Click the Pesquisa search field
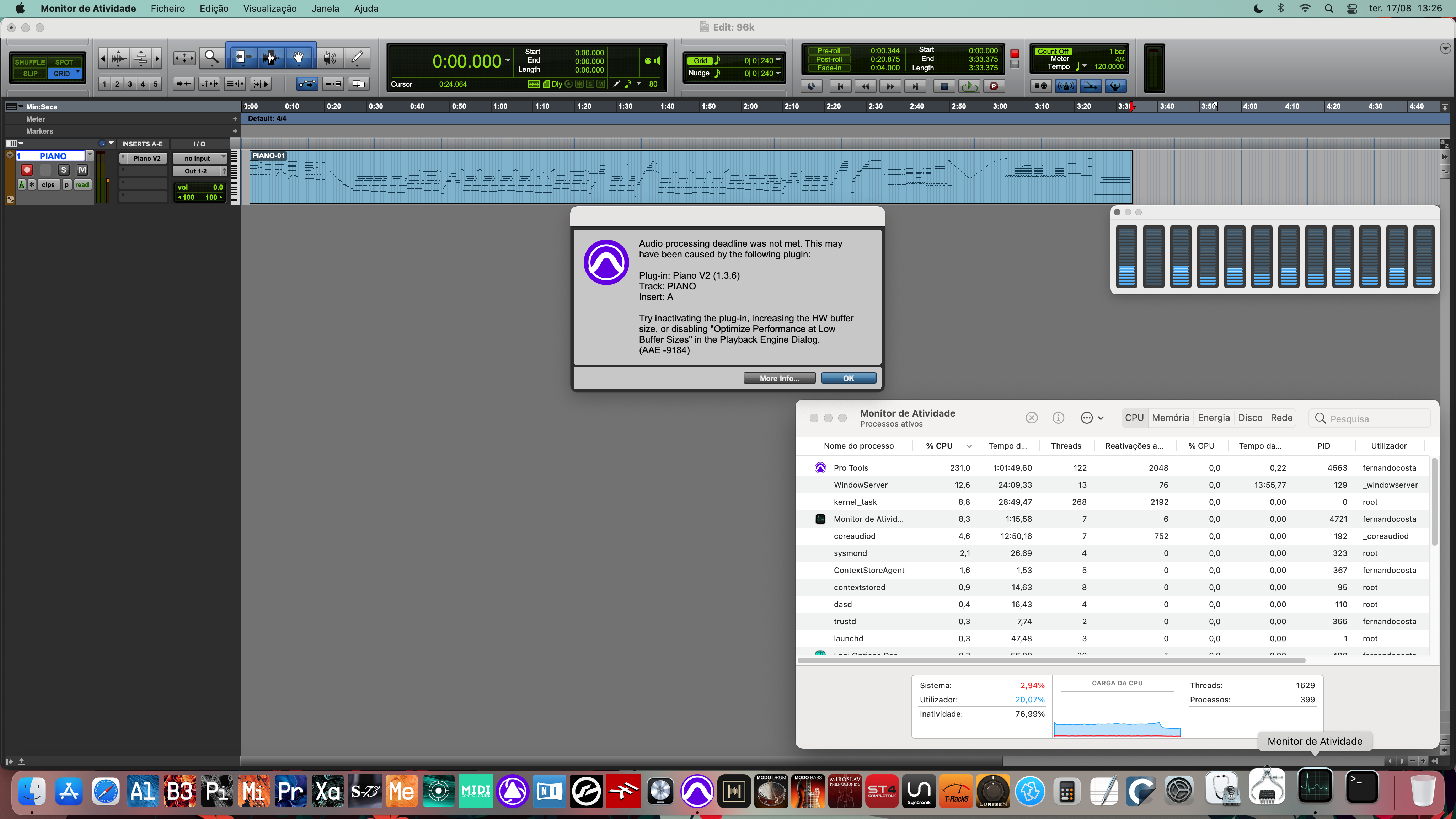This screenshot has height=819, width=1456. [1370, 418]
